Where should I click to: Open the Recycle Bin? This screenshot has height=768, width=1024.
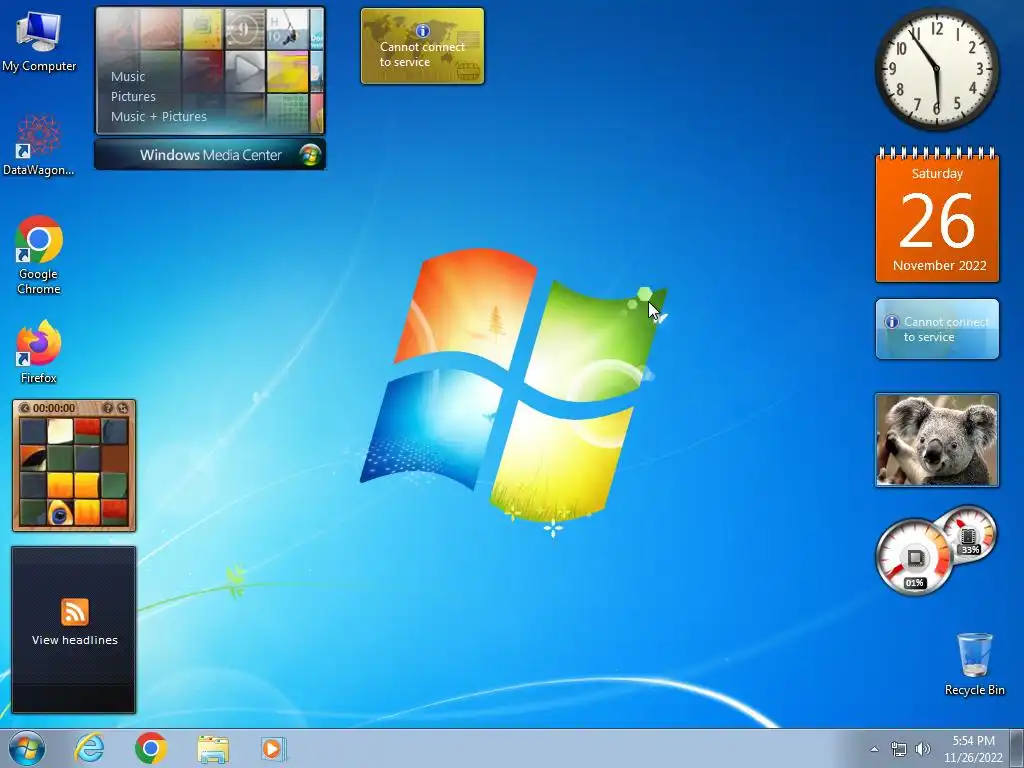point(974,664)
